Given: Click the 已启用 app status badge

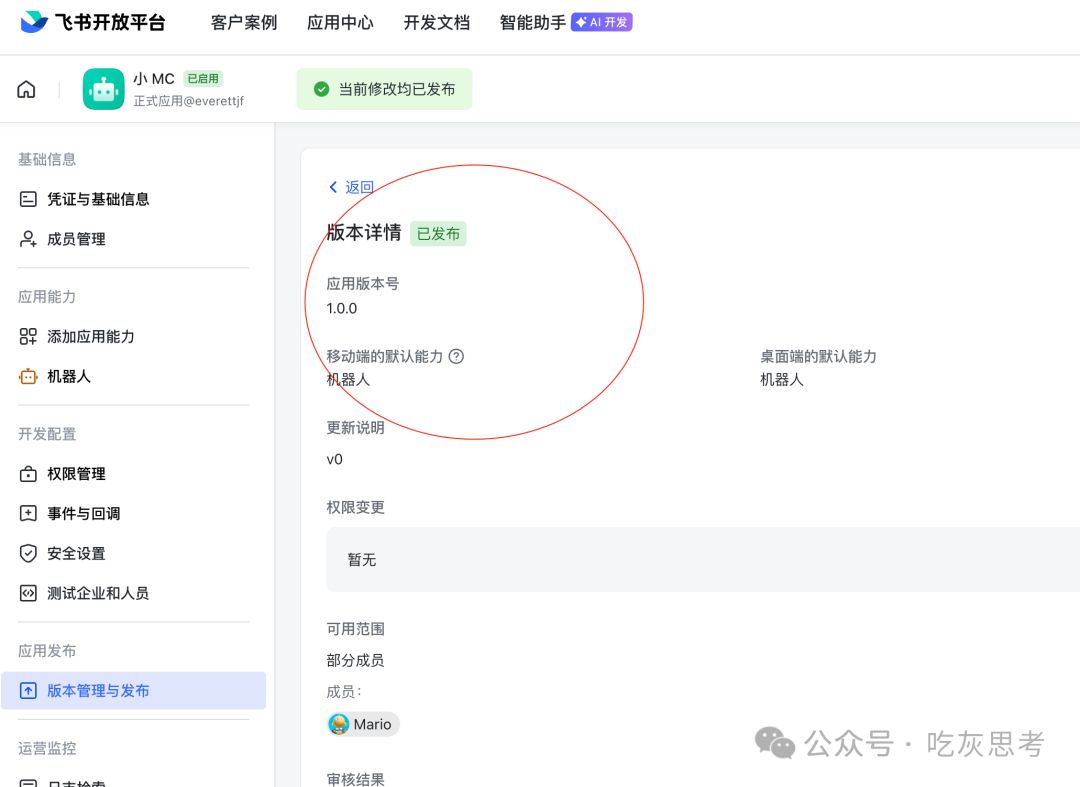Looking at the screenshot, I should pyautogui.click(x=203, y=78).
